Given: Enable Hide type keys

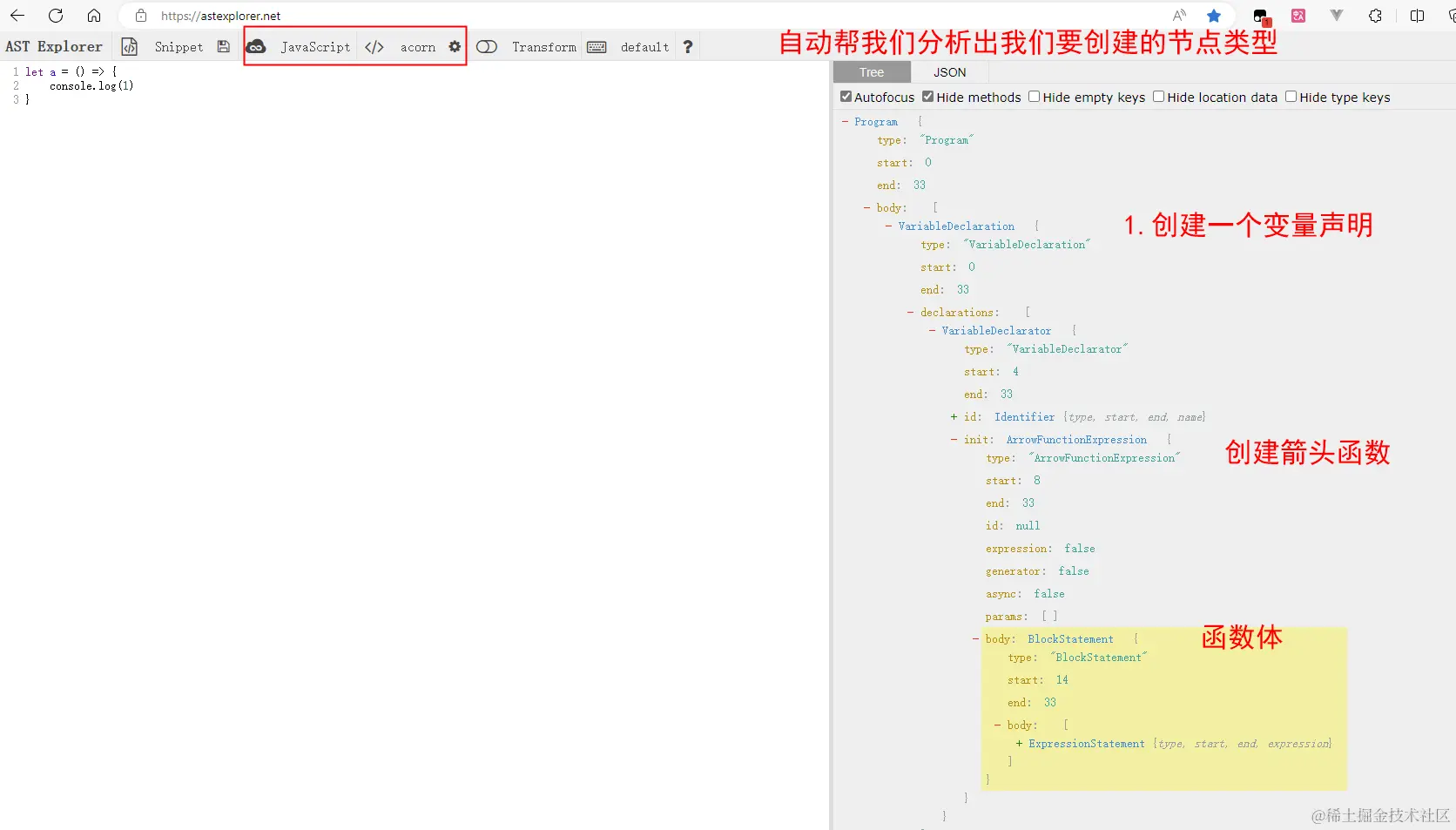Looking at the screenshot, I should (x=1291, y=97).
